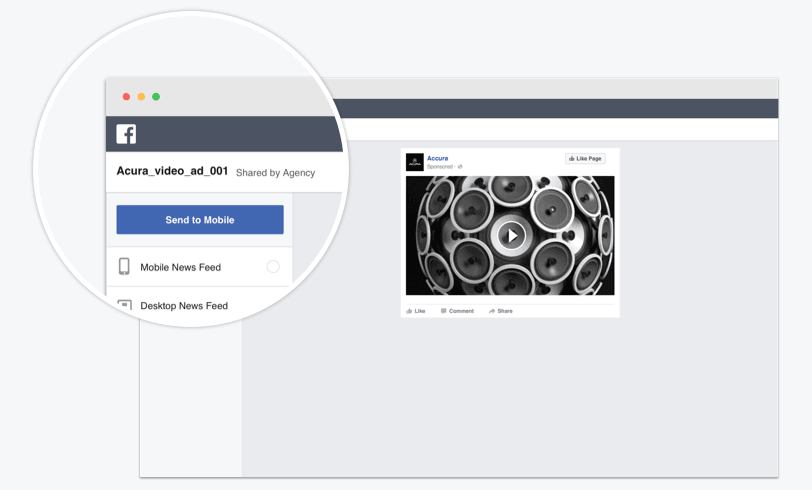
Task: Choose the Desktop News Feed label
Action: click(x=184, y=306)
